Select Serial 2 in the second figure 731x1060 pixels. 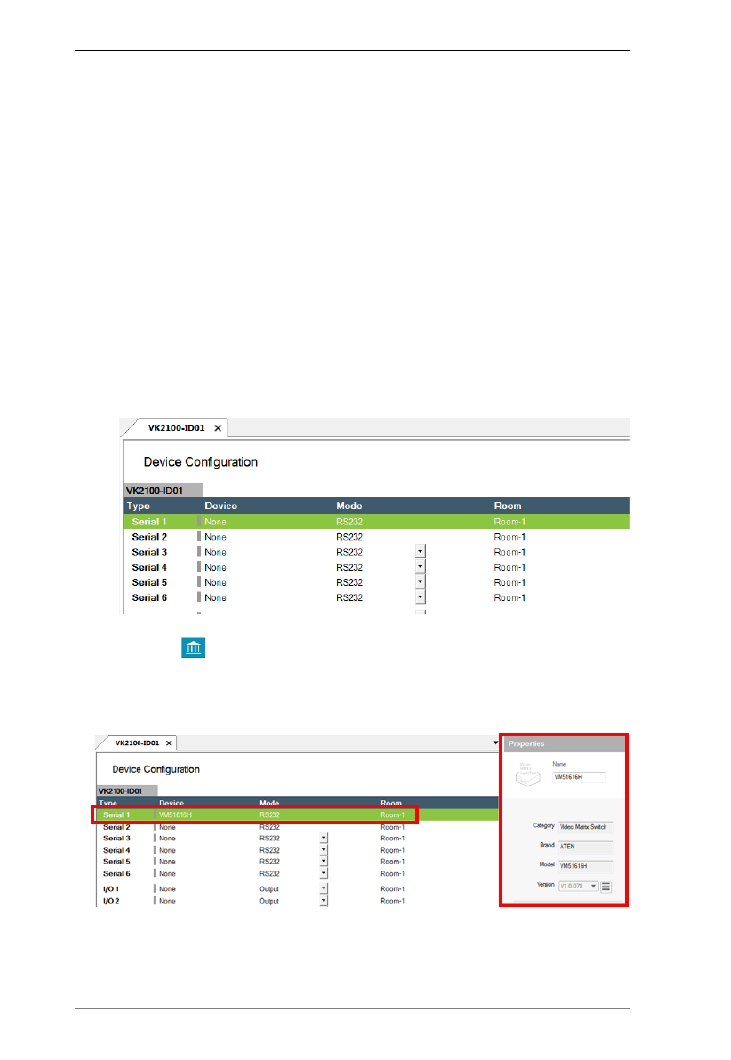116,827
